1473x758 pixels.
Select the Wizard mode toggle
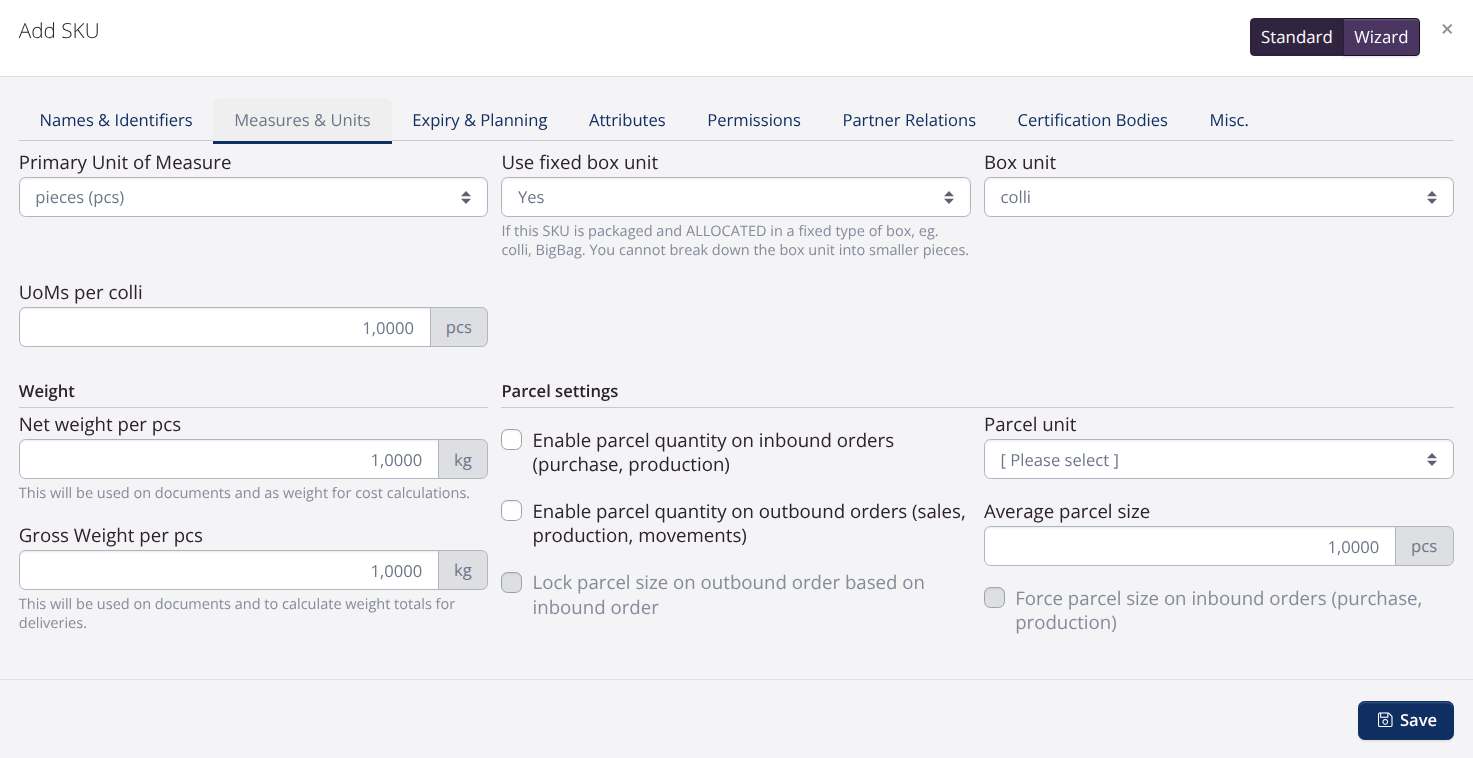click(1381, 36)
